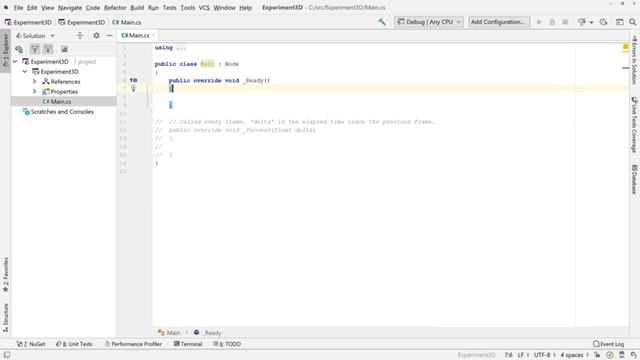Open the 4 spaces indent selector
Viewport: 640px width, 360px height.
click(x=574, y=355)
